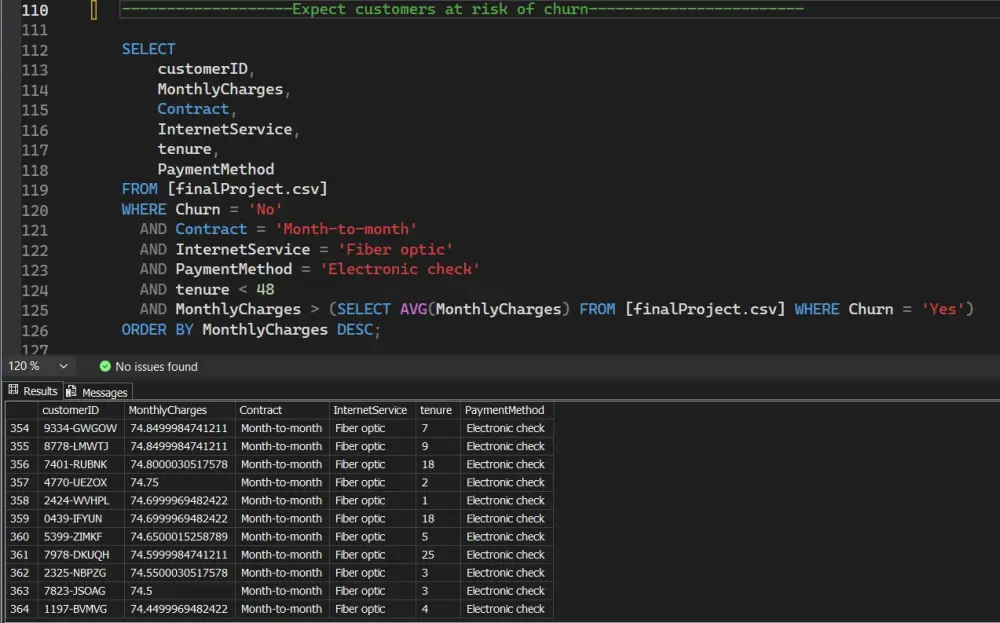Select the InternetService column header
The height and width of the screenshot is (623, 1000).
click(x=370, y=410)
